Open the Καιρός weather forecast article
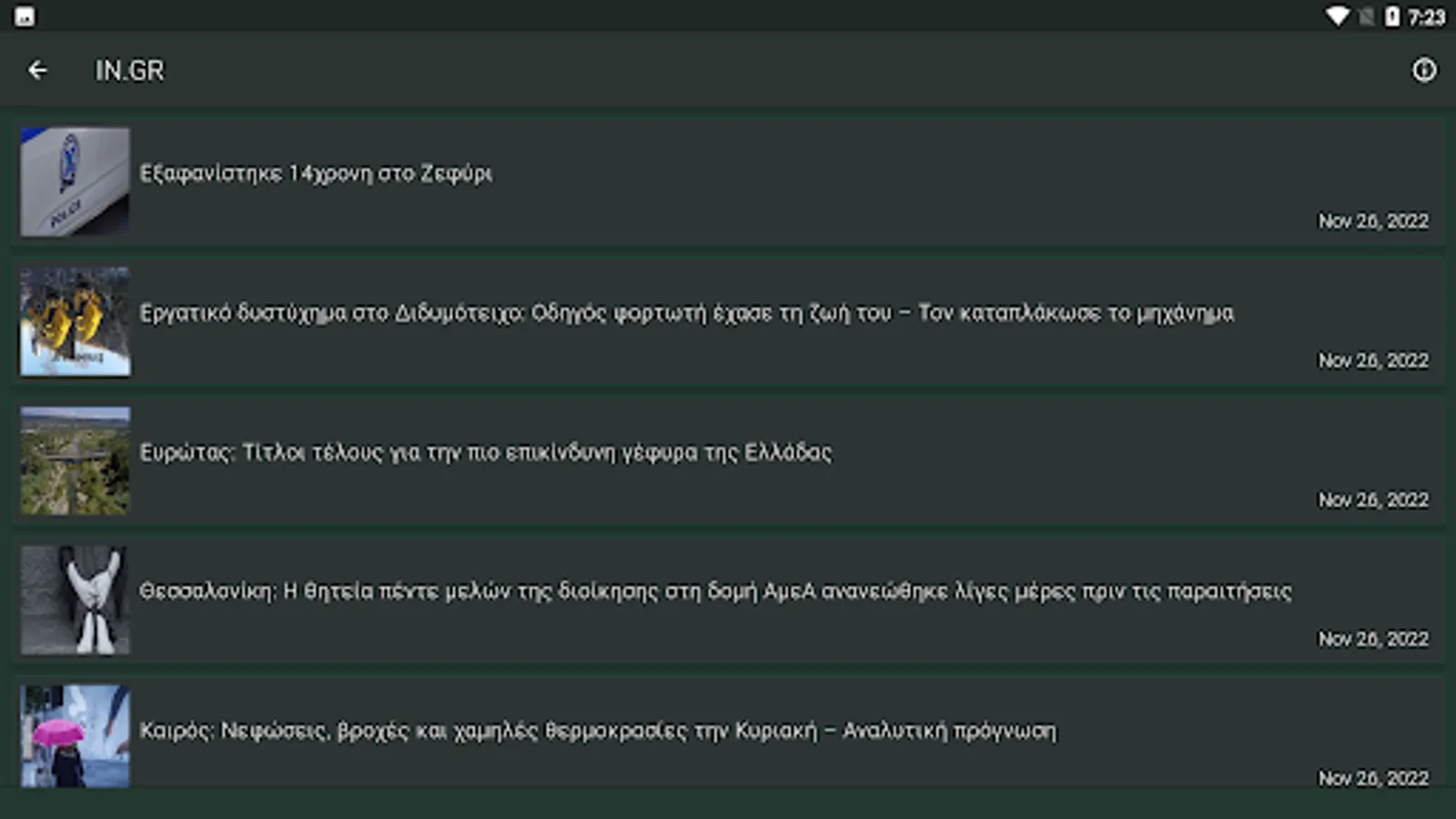The width and height of the screenshot is (1456, 819). click(598, 731)
